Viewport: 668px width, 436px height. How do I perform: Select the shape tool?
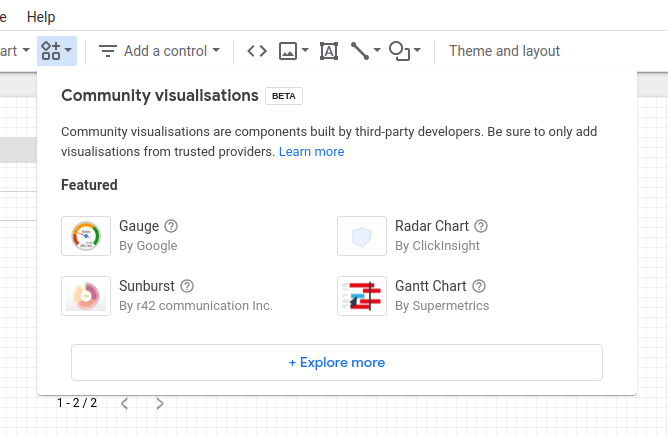click(x=399, y=51)
